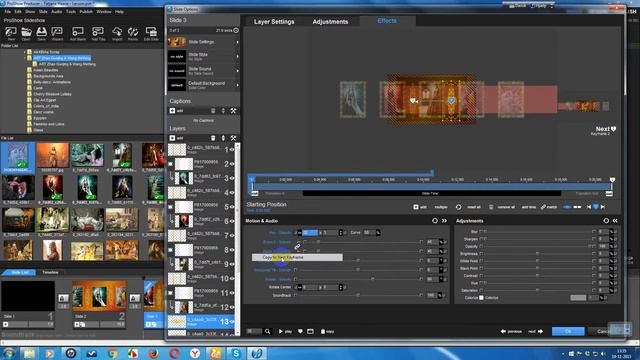Switch to the Adjustments tab
Image resolution: width=640 pixels, height=360 pixels.
click(330, 22)
